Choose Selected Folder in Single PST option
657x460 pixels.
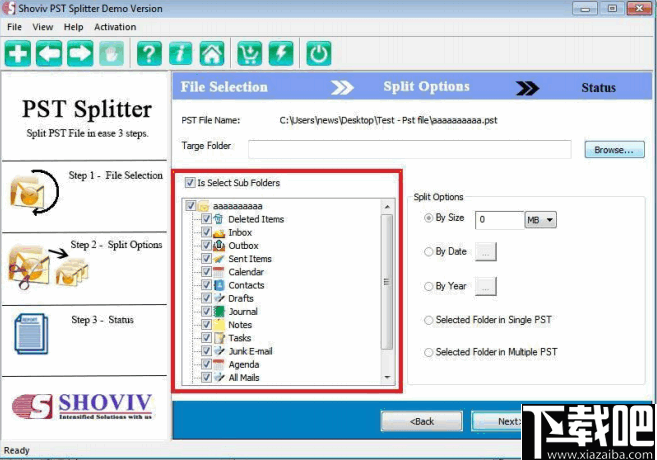click(428, 320)
